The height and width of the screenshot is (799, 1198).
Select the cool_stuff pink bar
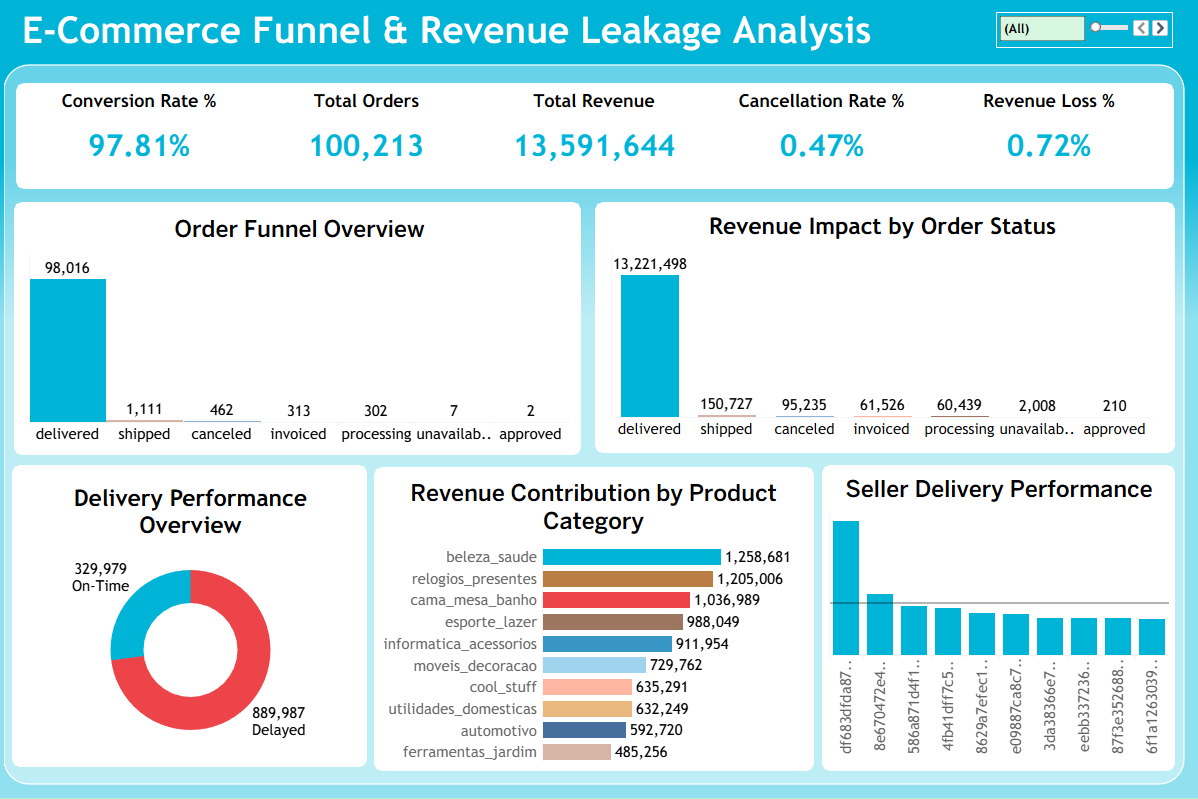click(588, 687)
